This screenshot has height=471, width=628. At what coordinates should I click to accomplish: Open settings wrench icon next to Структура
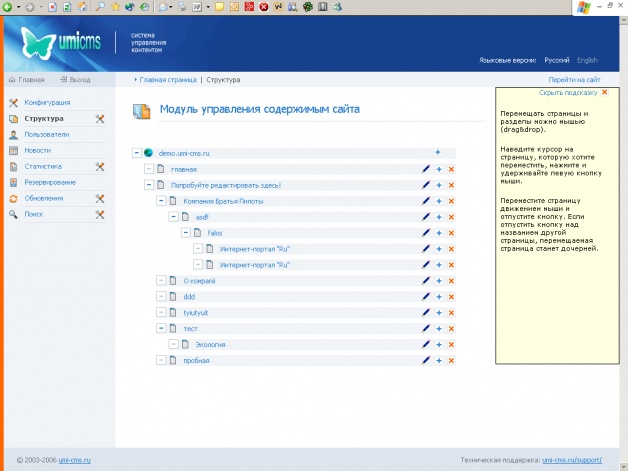coord(100,118)
